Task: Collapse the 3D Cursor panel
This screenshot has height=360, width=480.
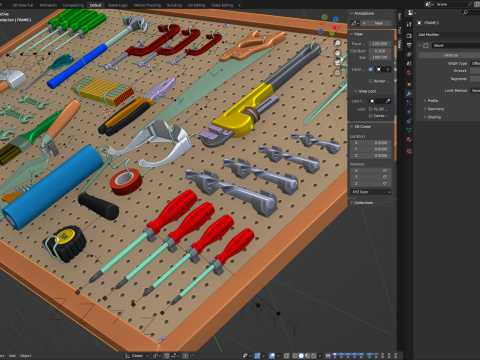Action: pyautogui.click(x=351, y=126)
